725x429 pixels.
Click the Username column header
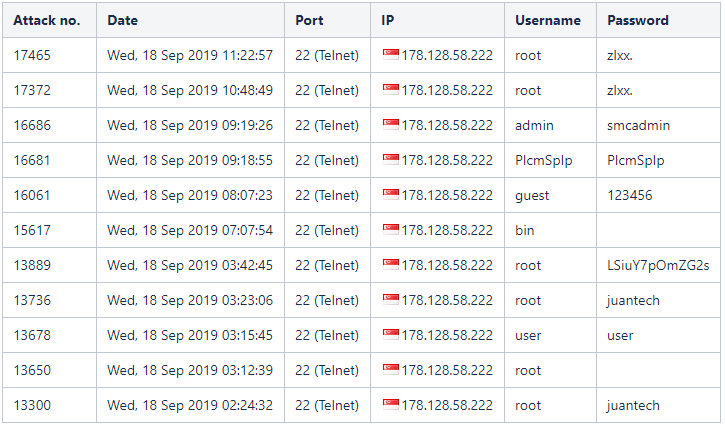(x=548, y=20)
